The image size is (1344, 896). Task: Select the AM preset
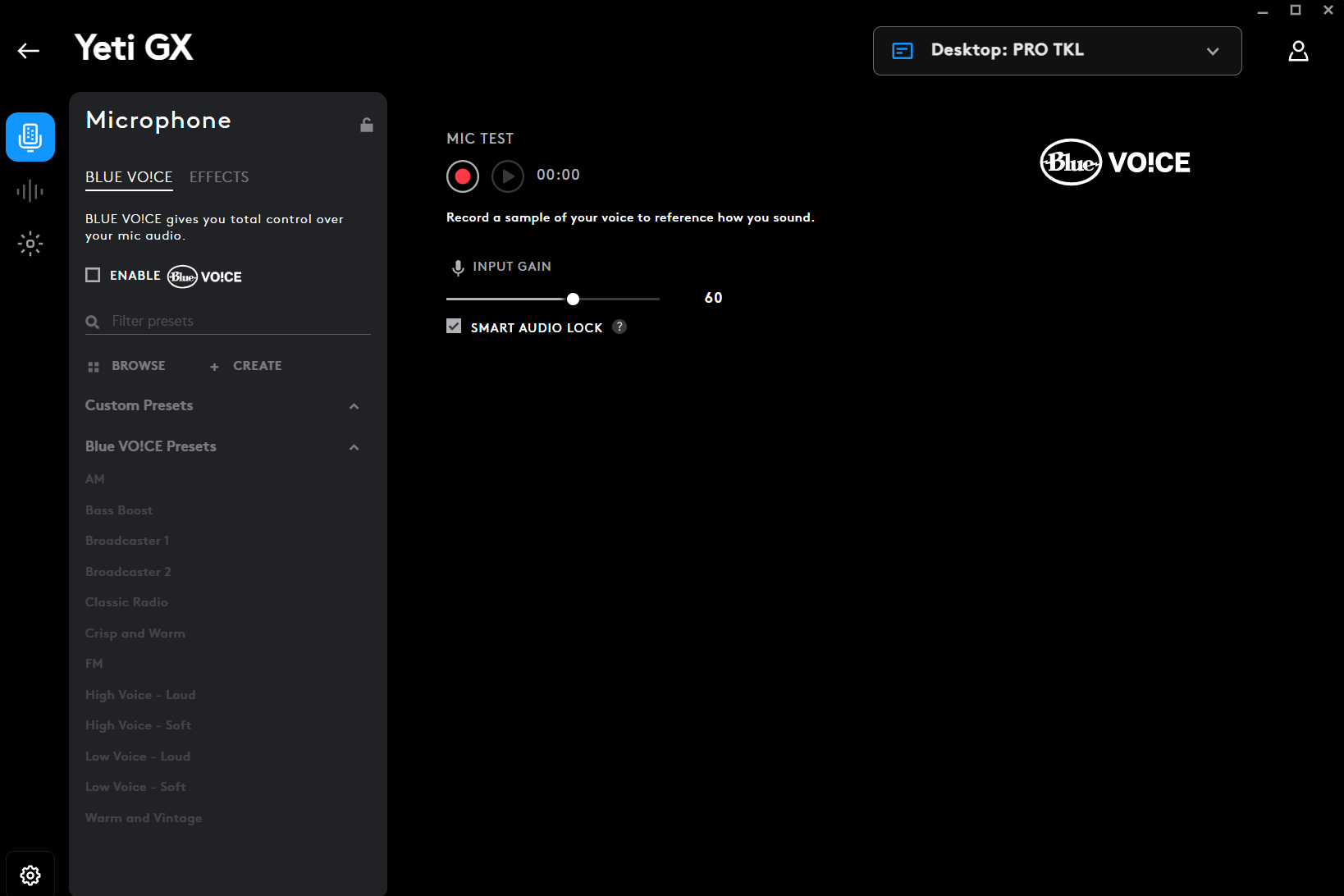click(95, 479)
